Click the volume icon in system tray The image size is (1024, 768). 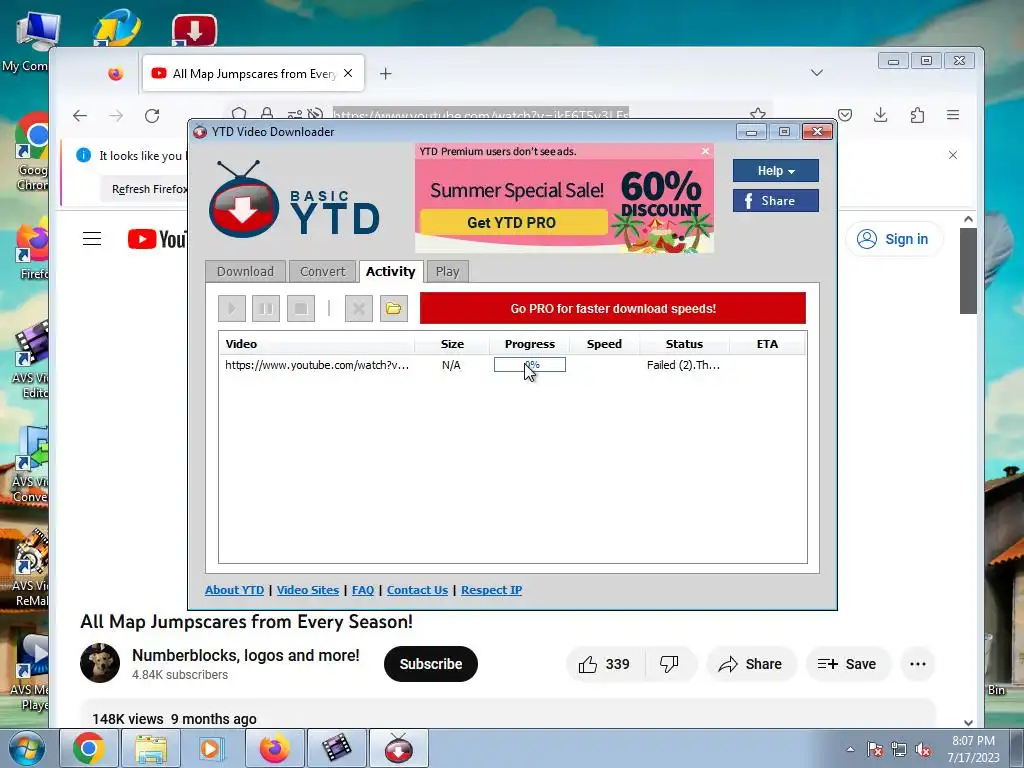[x=923, y=750]
